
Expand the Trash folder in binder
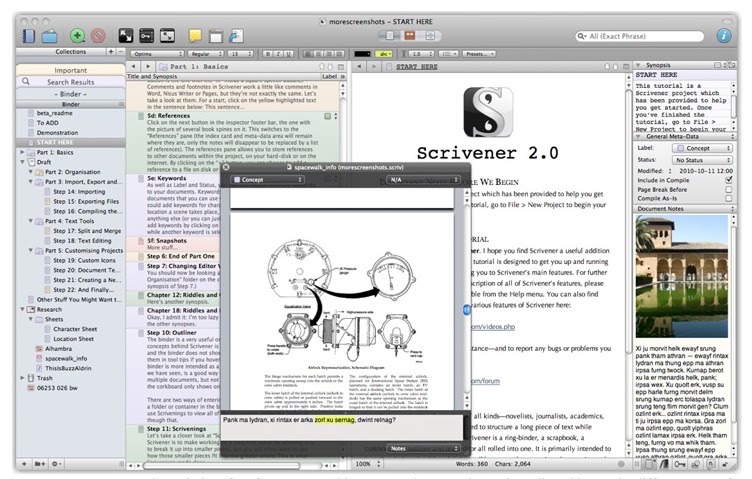(22, 378)
